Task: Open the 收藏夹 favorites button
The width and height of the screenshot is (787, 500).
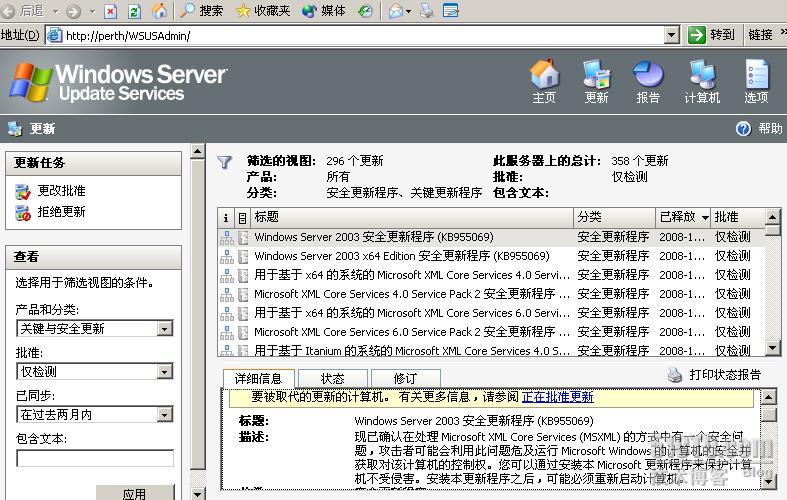Action: (264, 11)
